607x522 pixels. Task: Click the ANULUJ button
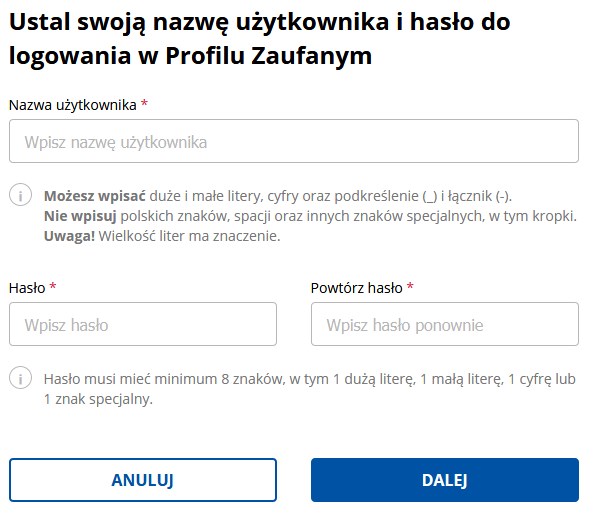tap(143, 480)
